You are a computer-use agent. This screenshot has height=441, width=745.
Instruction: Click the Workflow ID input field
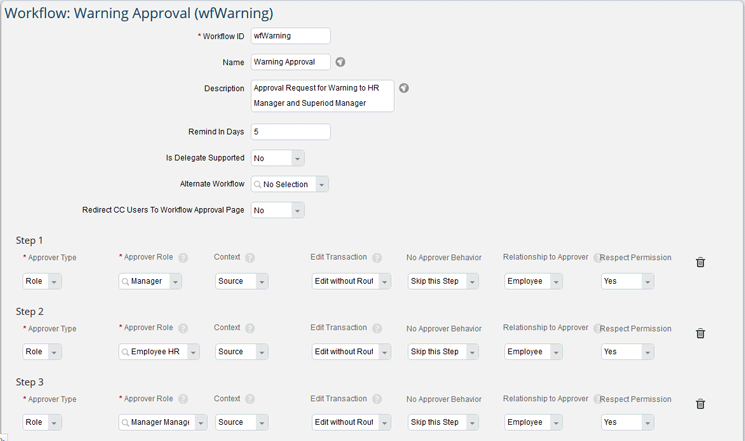point(290,36)
